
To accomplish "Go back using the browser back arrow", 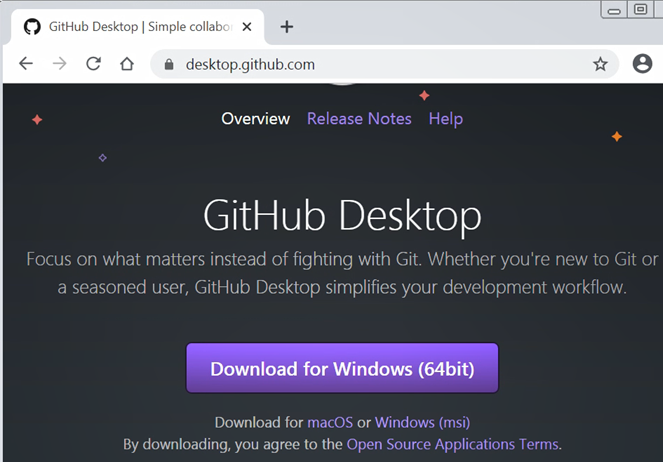I will (26, 64).
